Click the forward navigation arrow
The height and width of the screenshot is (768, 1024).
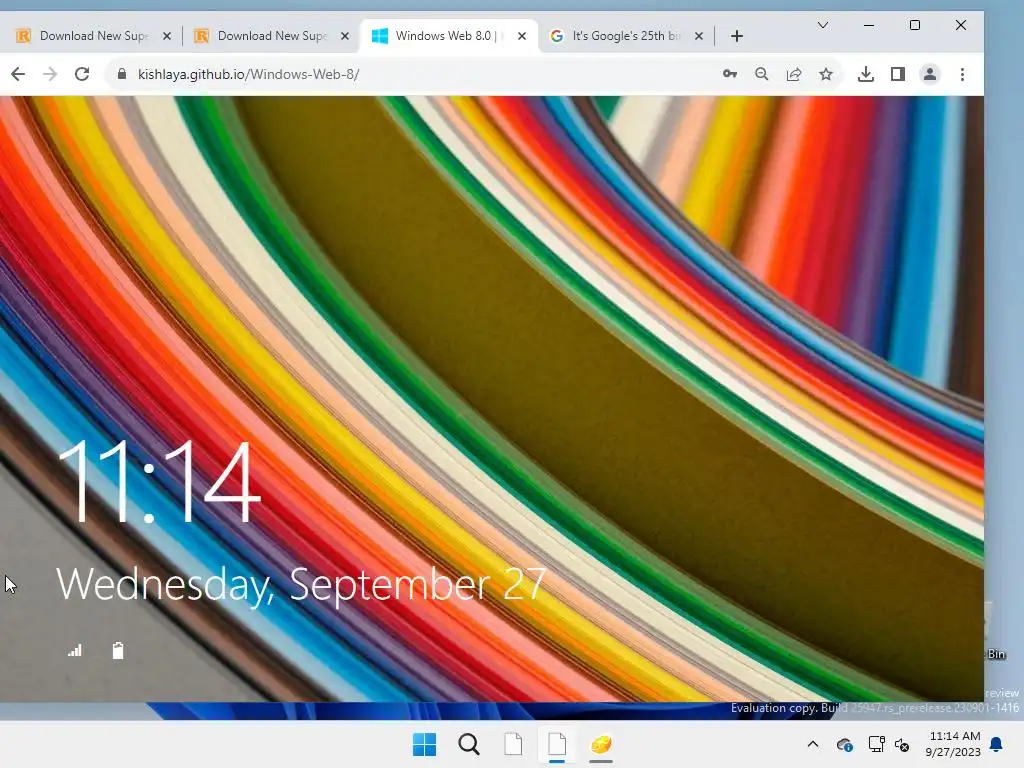50,74
